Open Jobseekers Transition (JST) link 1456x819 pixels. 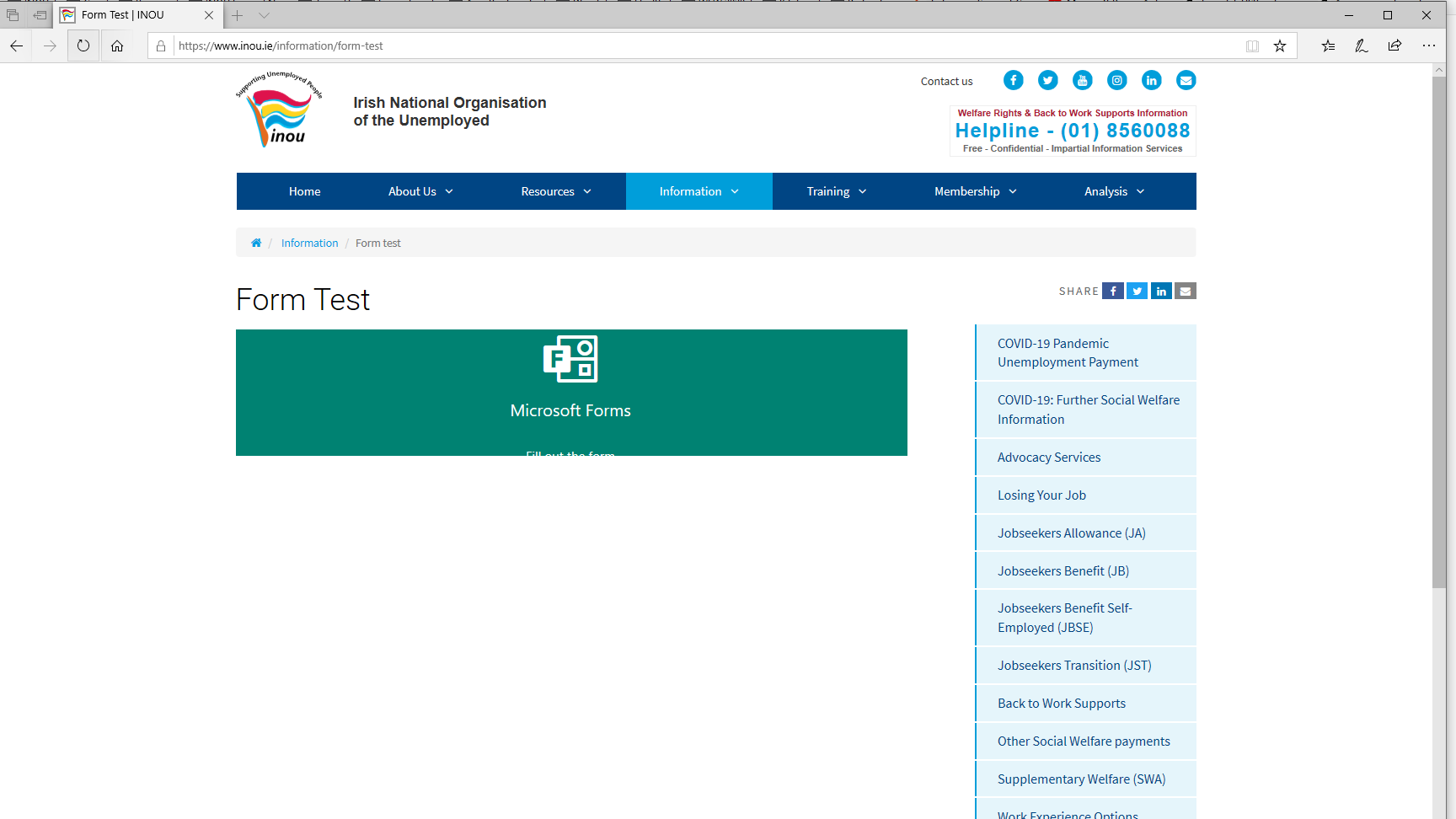coord(1086,666)
